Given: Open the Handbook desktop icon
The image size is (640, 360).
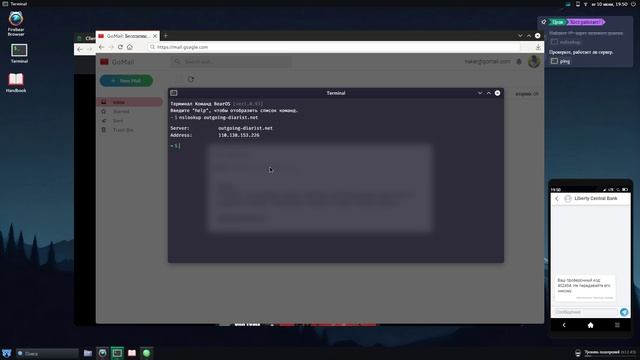Looking at the screenshot, I should [x=16, y=82].
